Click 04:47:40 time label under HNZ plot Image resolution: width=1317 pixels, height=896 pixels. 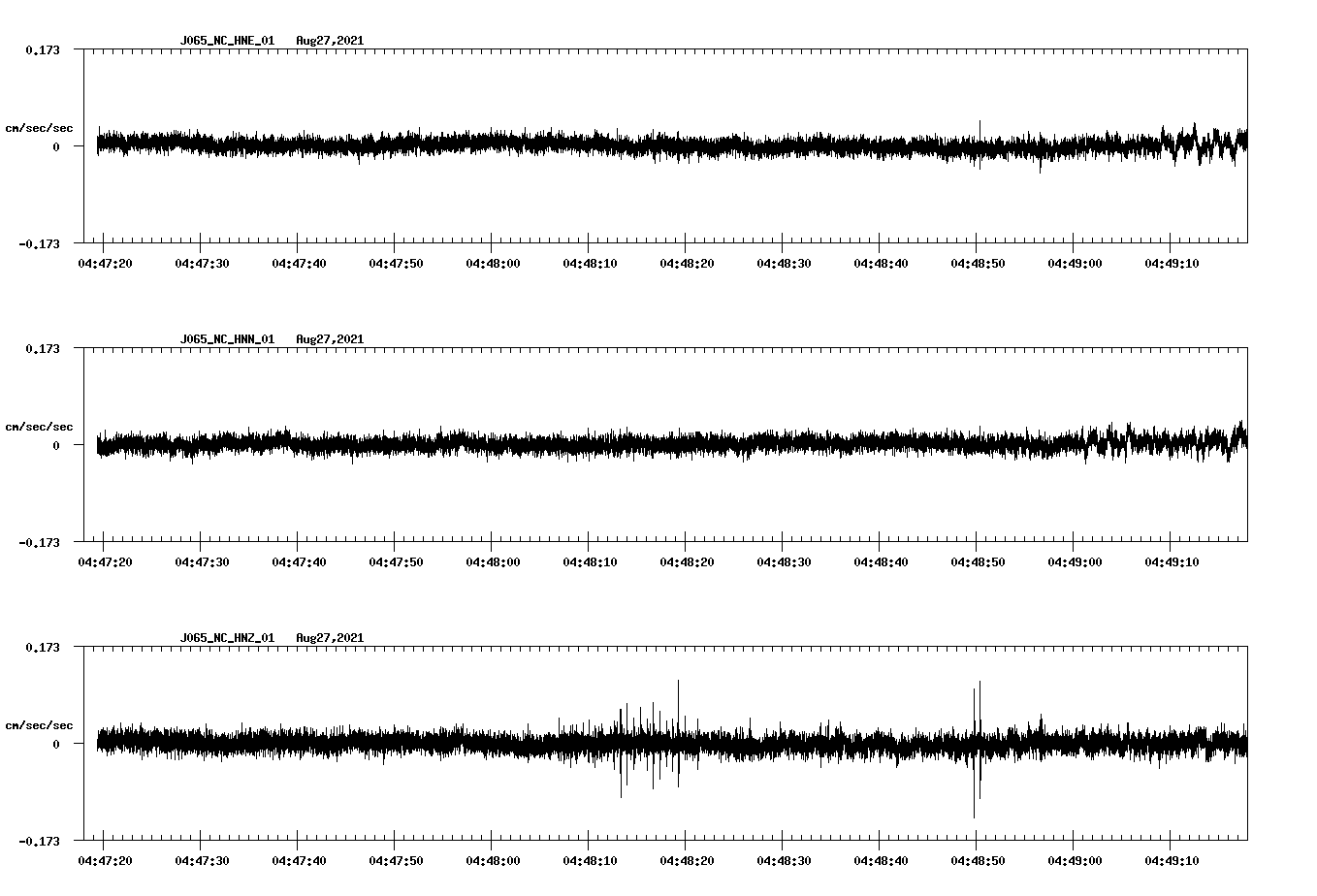tap(299, 860)
